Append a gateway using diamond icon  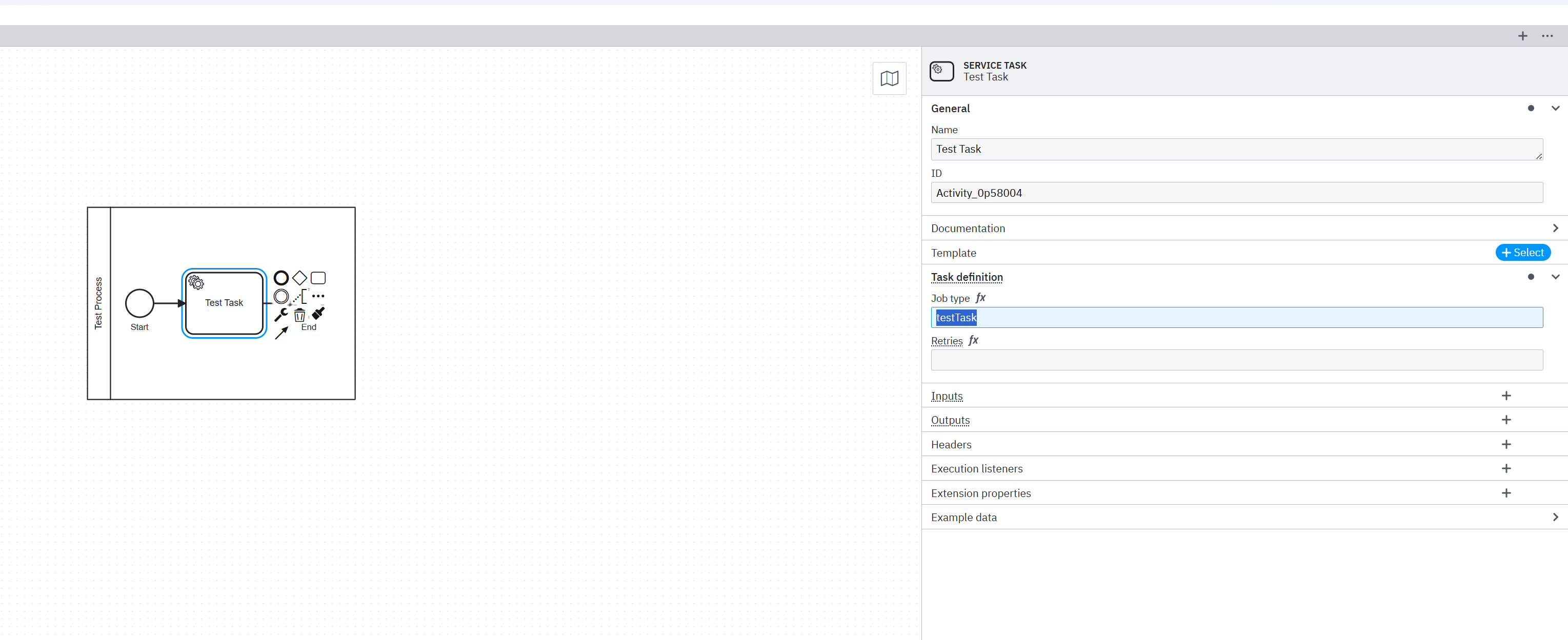[x=299, y=278]
